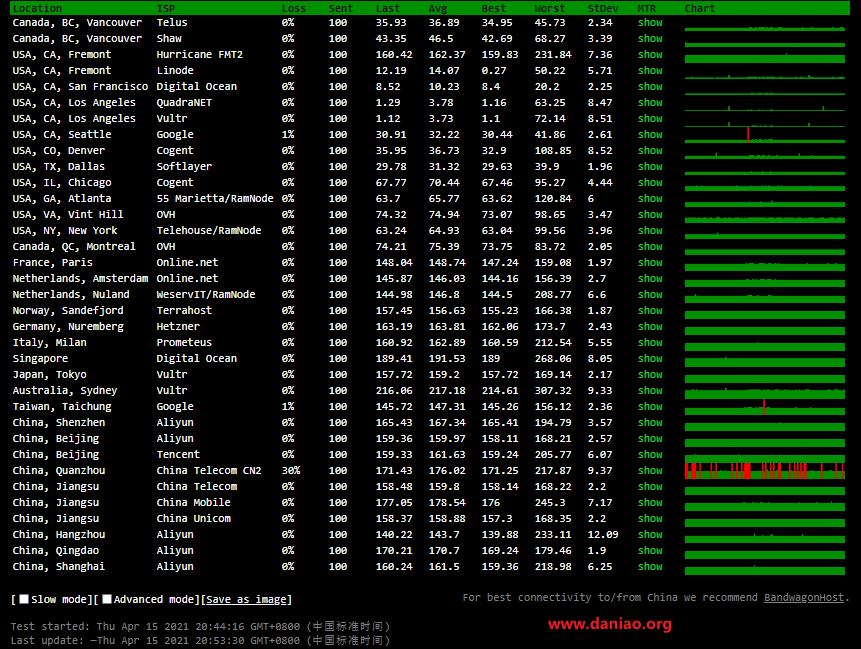Show MTR for Beijing Aliyun row
The width and height of the screenshot is (861, 649).
[x=650, y=438]
